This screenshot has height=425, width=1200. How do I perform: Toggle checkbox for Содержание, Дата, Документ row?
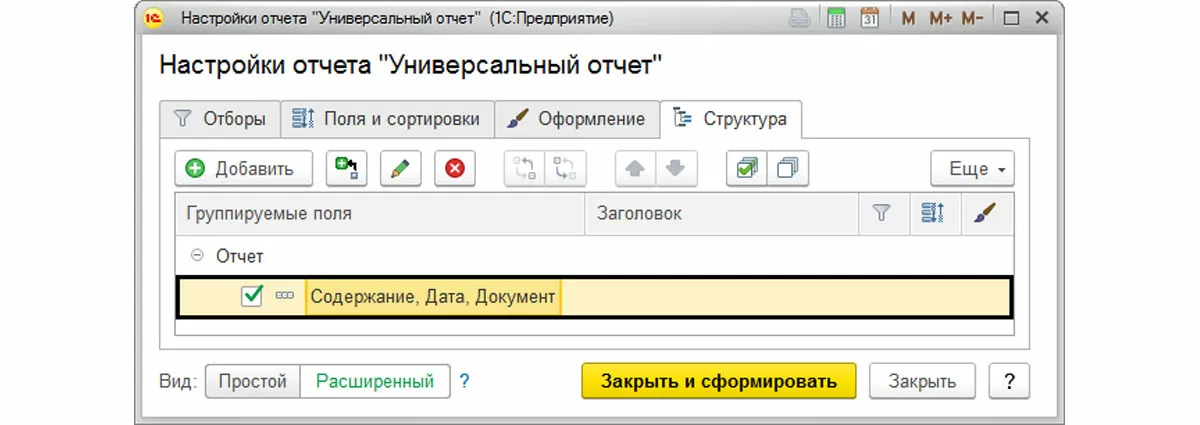coord(252,296)
